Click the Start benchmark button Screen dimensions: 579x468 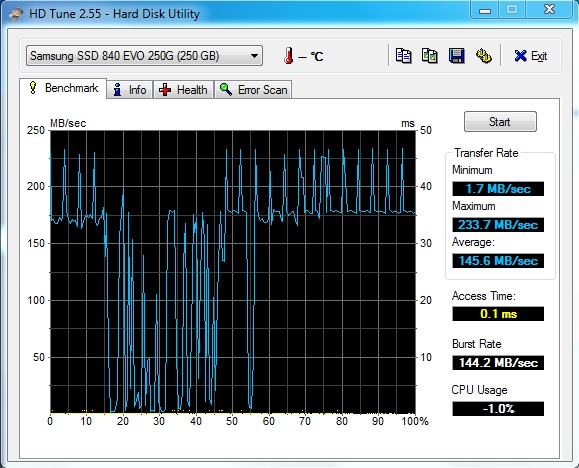pos(500,122)
